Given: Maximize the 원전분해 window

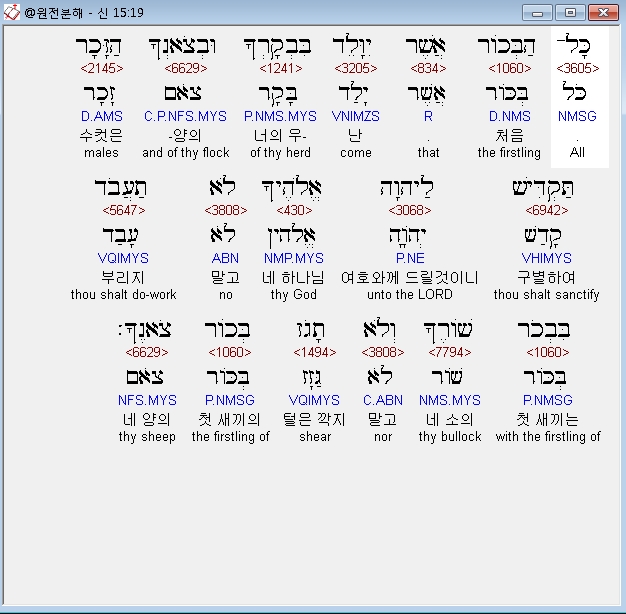Looking at the screenshot, I should [x=570, y=13].
